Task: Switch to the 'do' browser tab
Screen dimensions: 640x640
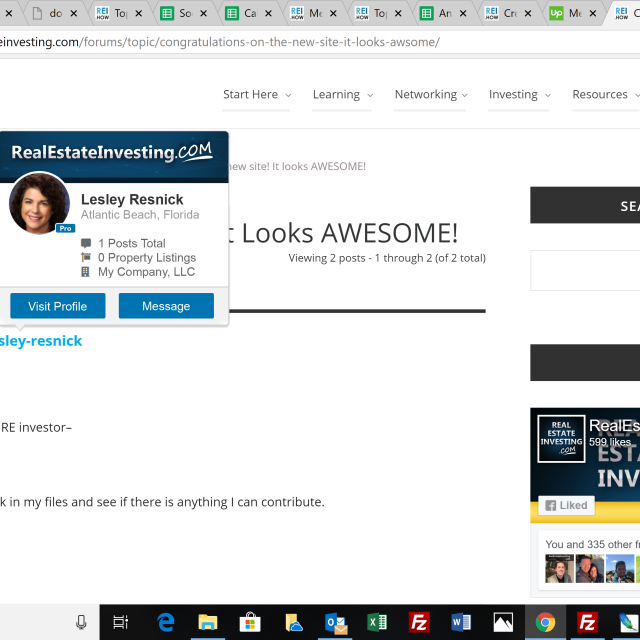Action: tap(55, 13)
